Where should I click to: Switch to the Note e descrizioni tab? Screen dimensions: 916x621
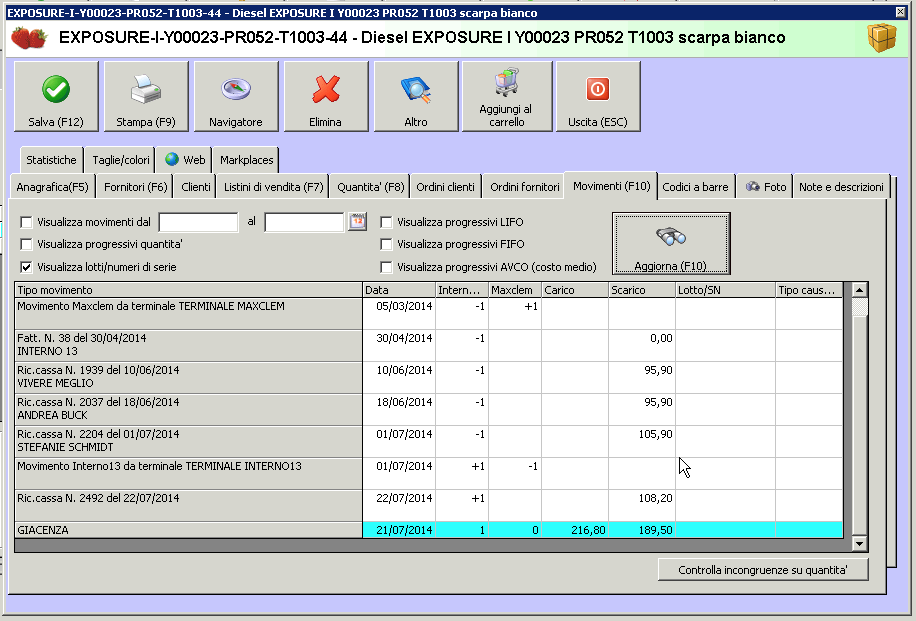(841, 187)
